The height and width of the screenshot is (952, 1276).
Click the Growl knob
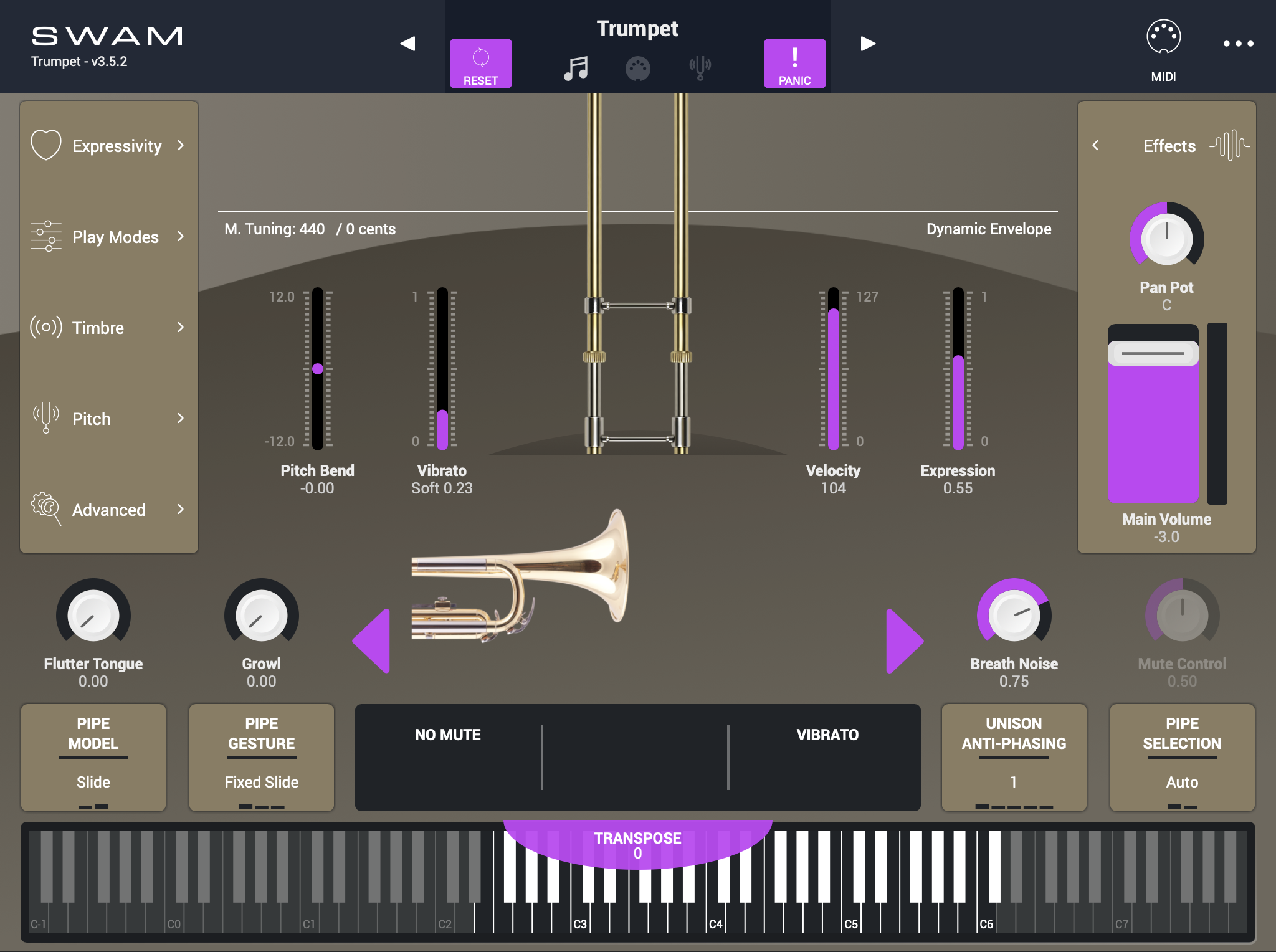[x=261, y=616]
